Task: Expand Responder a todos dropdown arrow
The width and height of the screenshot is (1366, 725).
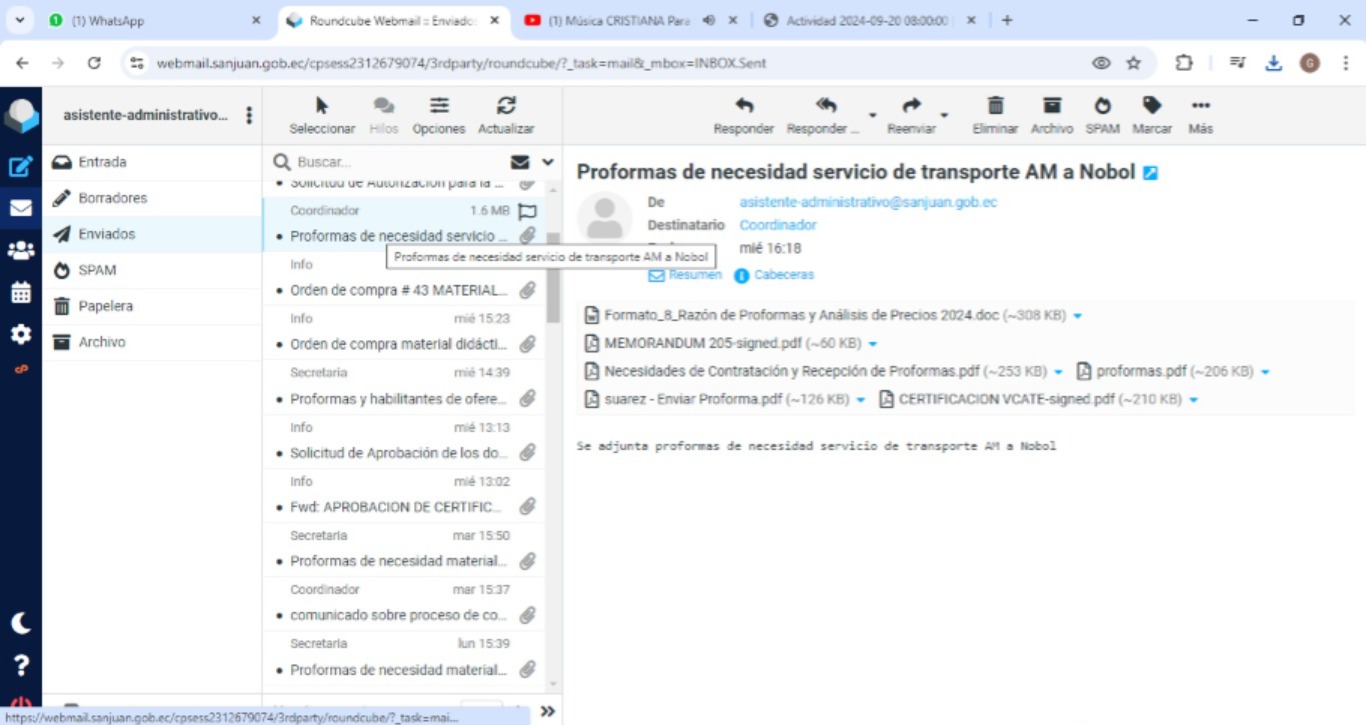Action: coord(872,116)
